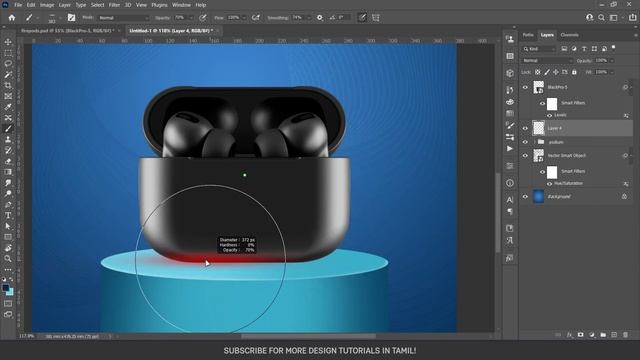Switch to the Channels tab
640x360 pixels.
569,35
